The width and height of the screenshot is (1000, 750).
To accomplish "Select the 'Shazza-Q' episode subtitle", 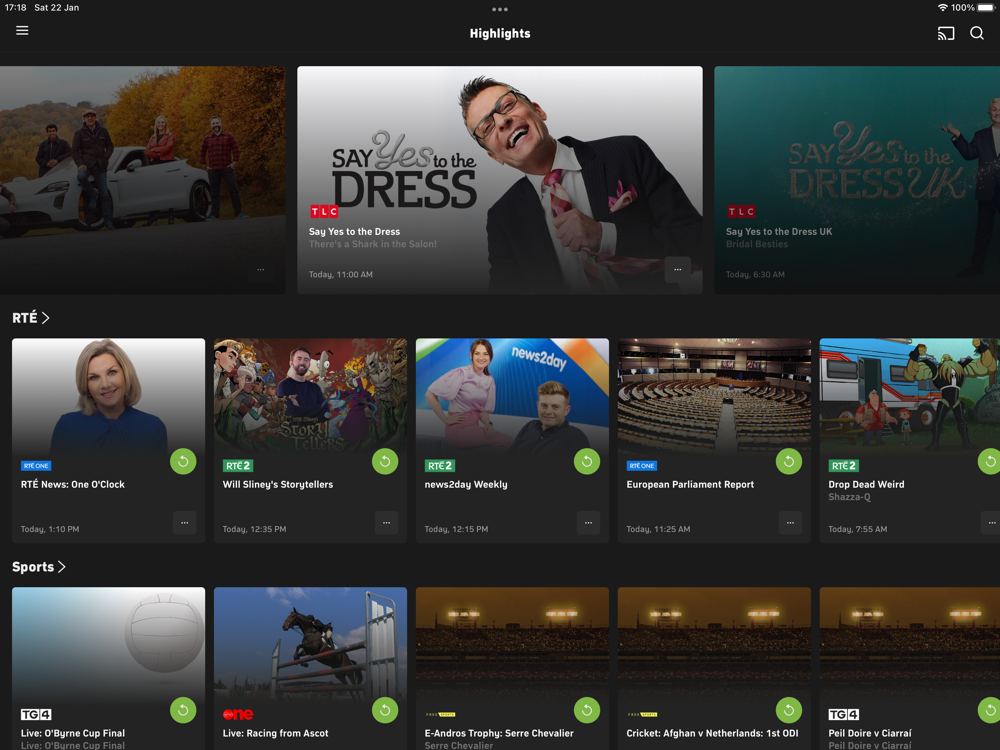I will coord(849,497).
